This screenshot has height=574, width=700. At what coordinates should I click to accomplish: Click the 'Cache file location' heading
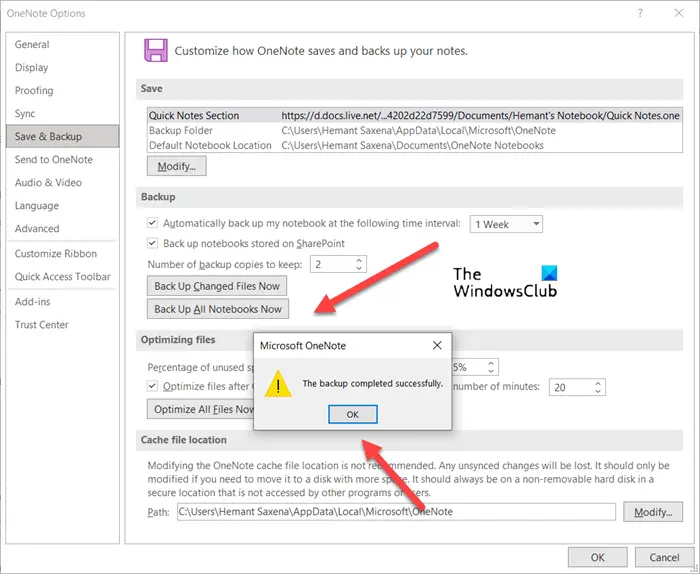183,440
